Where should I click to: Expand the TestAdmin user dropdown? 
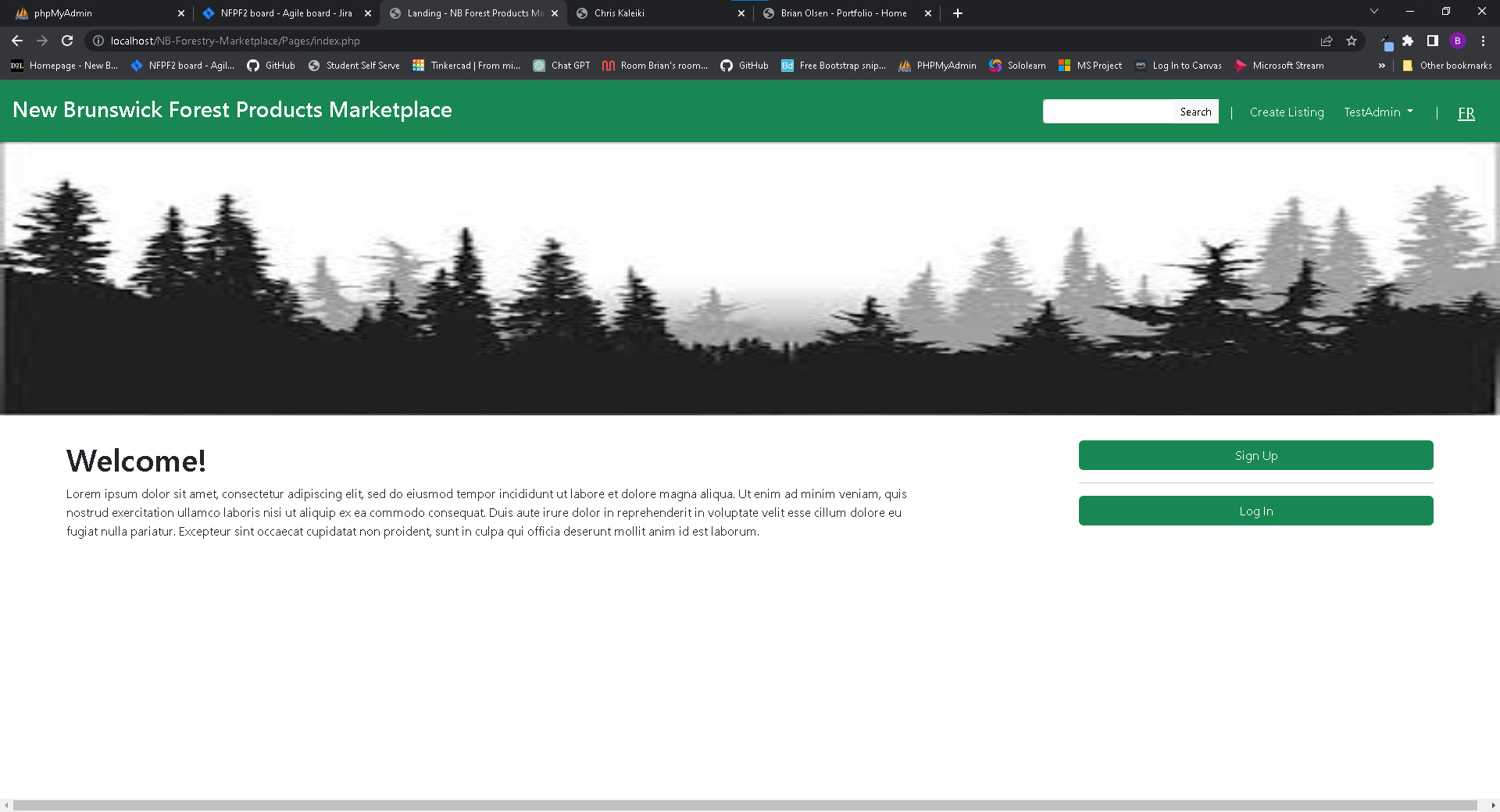pyautogui.click(x=1378, y=112)
